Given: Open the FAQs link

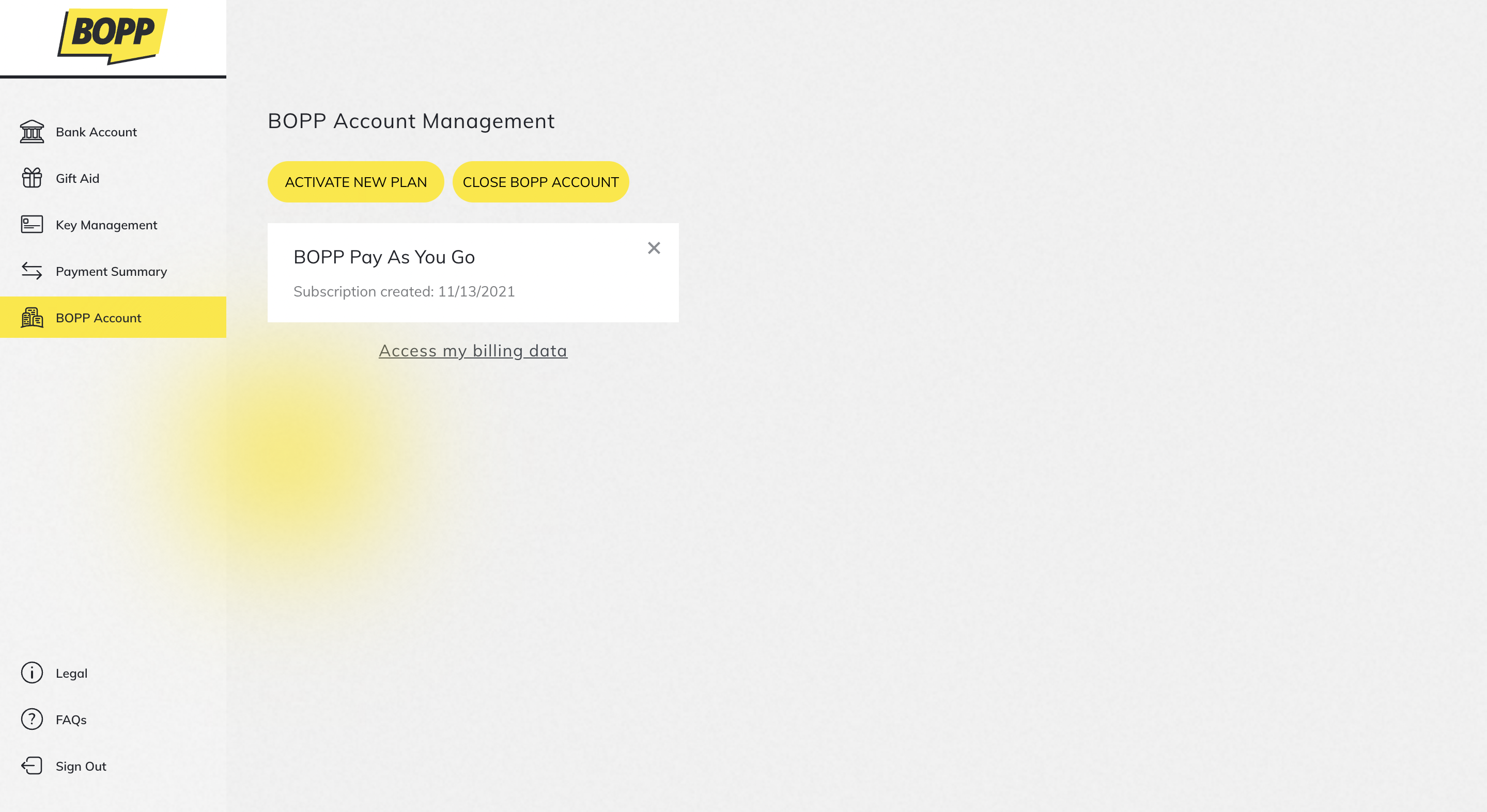Looking at the screenshot, I should [71, 720].
